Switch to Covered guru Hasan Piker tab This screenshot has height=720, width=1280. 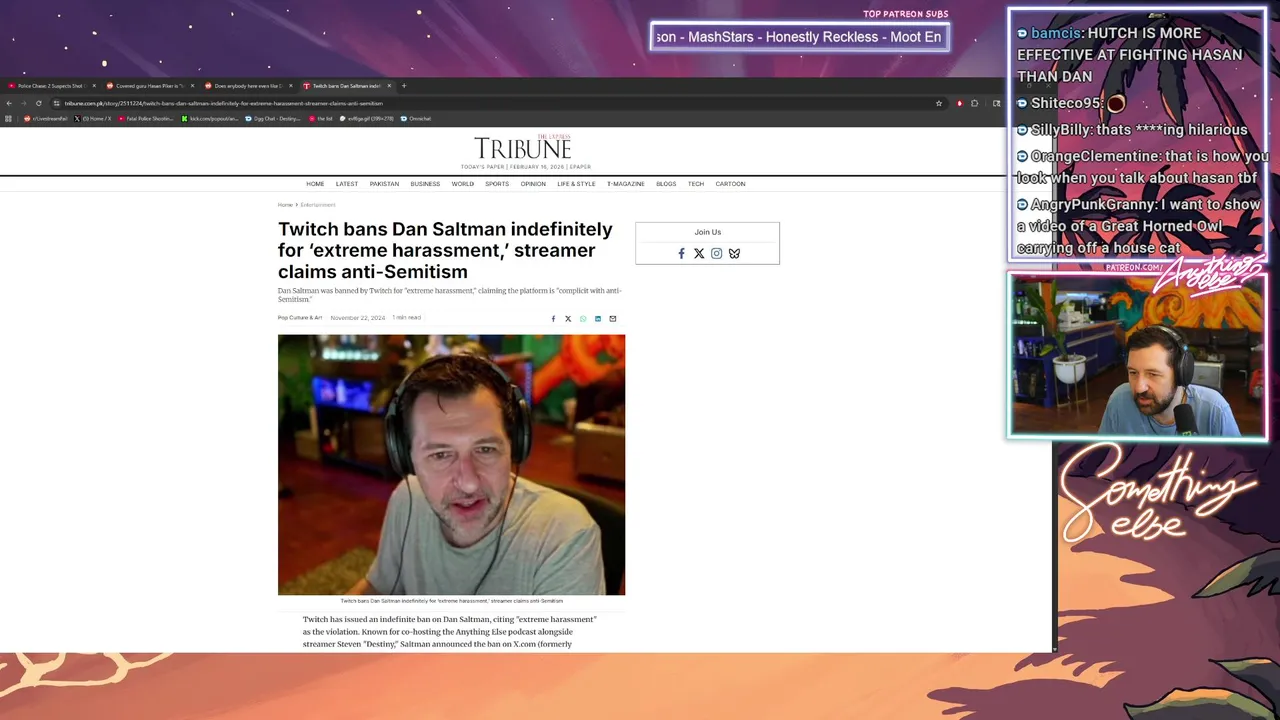pyautogui.click(x=148, y=86)
